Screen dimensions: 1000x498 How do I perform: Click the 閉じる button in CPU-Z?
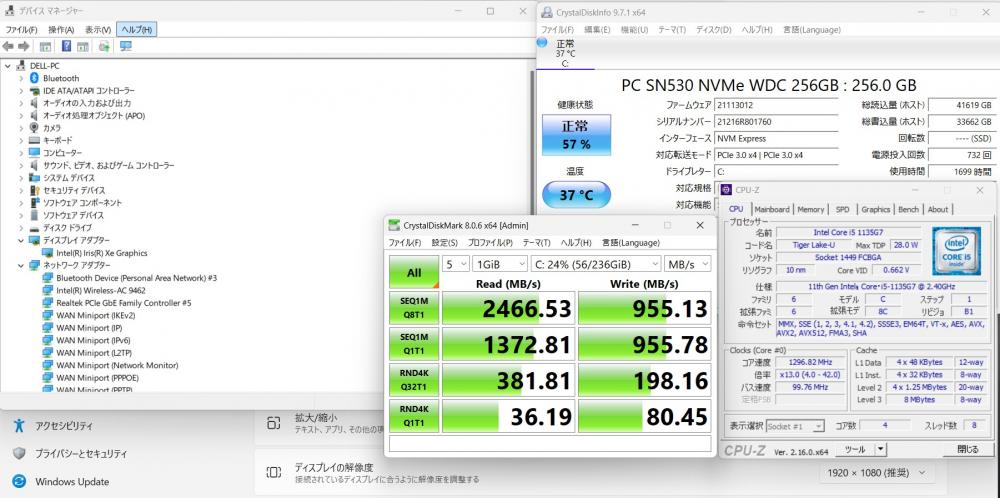pos(967,449)
